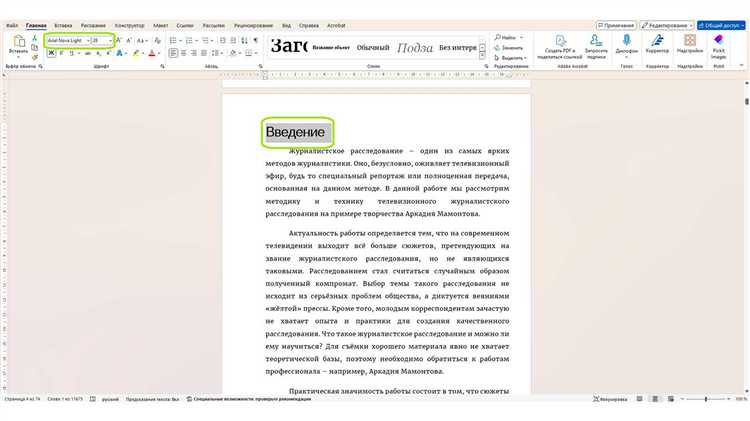Switch to the Конструктор tab

click(x=129, y=25)
